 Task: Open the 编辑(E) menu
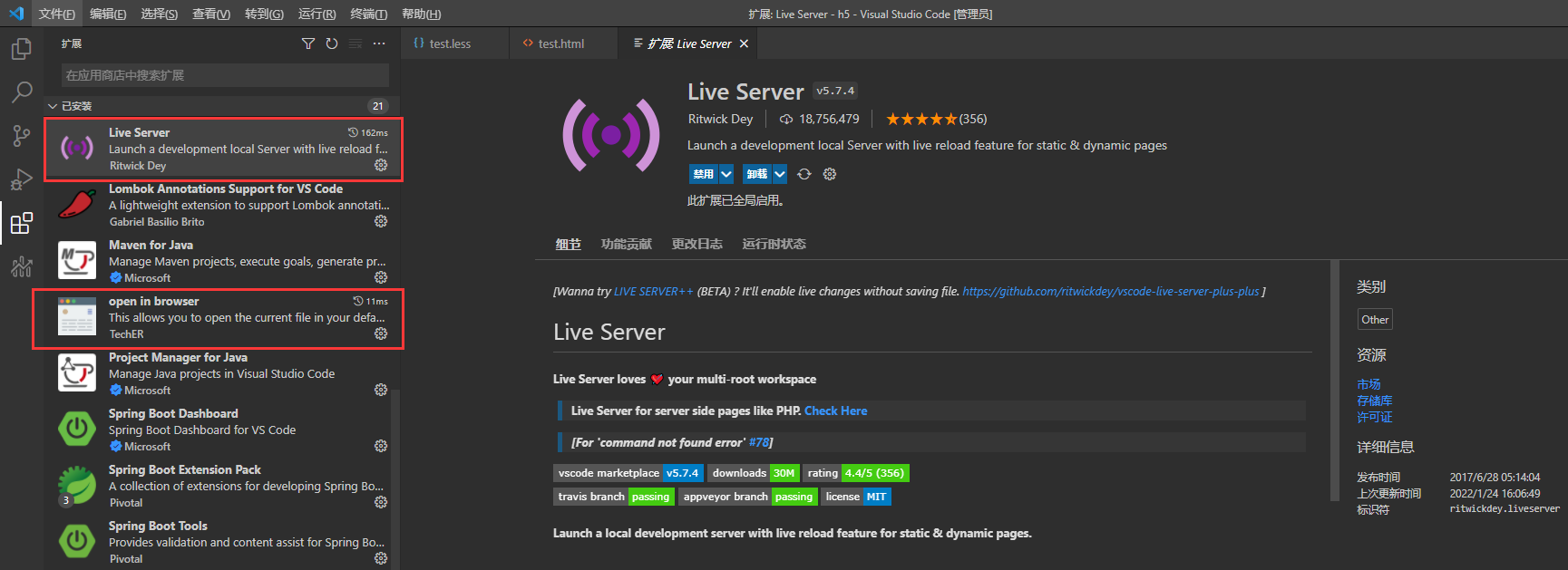pyautogui.click(x=108, y=14)
